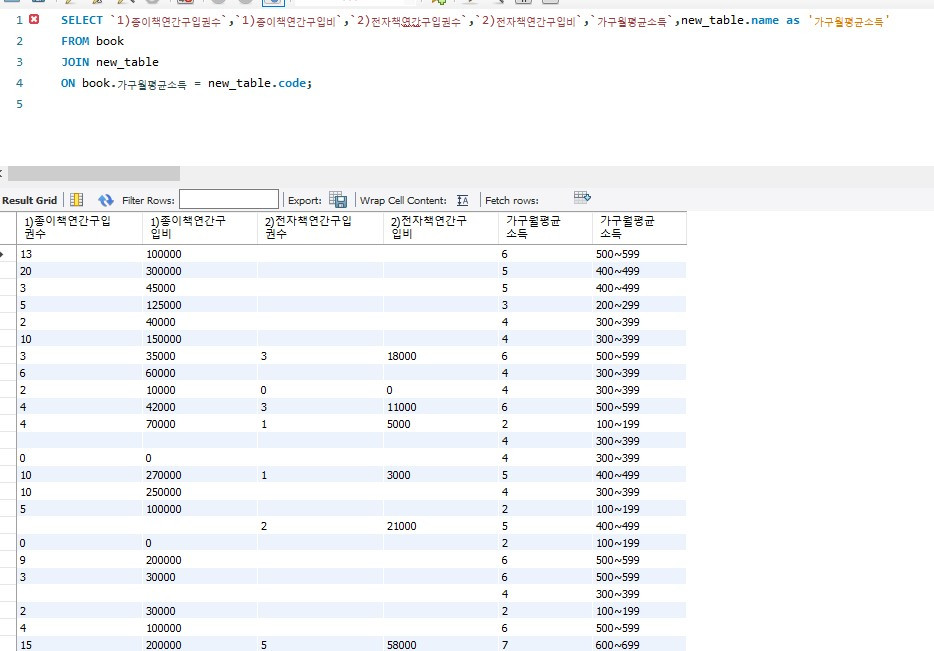Sort by 1)종이책연간구입비 column header
The height and width of the screenshot is (651, 934).
click(200, 228)
